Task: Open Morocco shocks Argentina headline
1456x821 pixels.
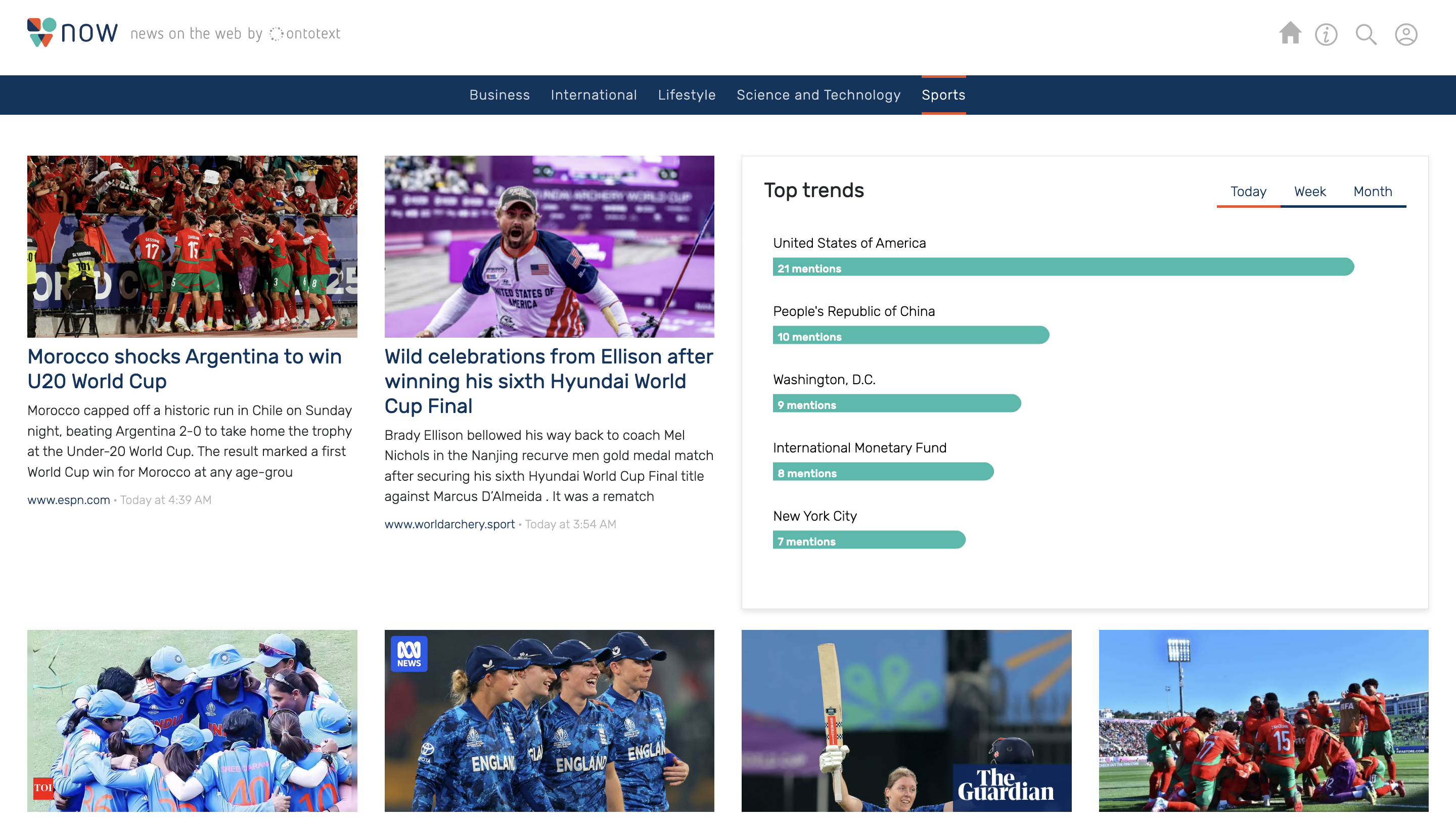Action: tap(184, 369)
